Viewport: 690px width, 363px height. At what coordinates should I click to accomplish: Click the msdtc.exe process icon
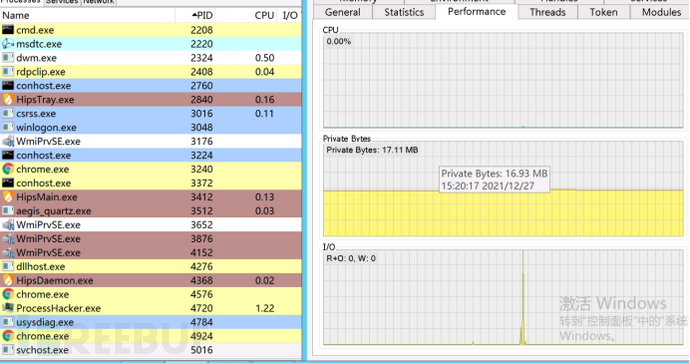(x=7, y=44)
